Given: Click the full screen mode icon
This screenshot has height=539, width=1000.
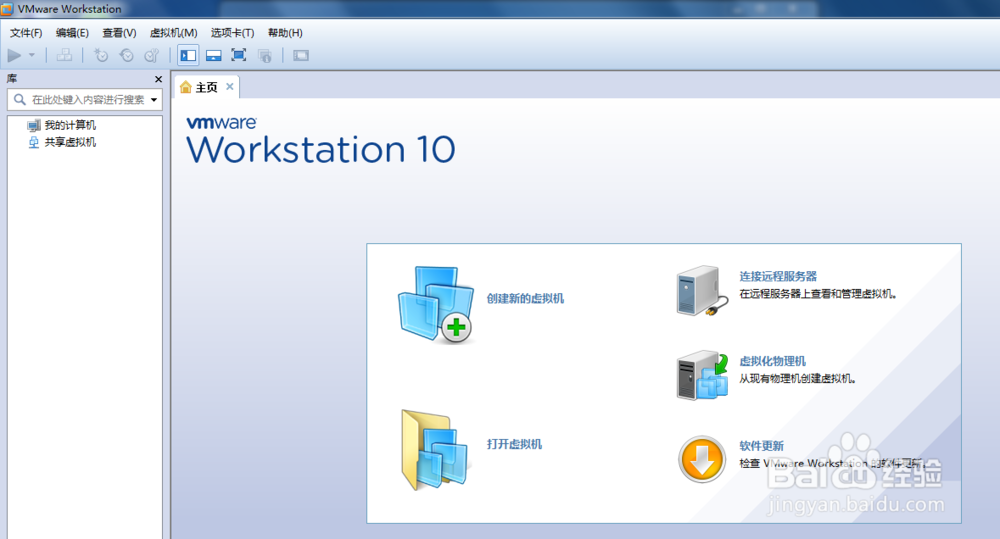Looking at the screenshot, I should click(x=239, y=55).
